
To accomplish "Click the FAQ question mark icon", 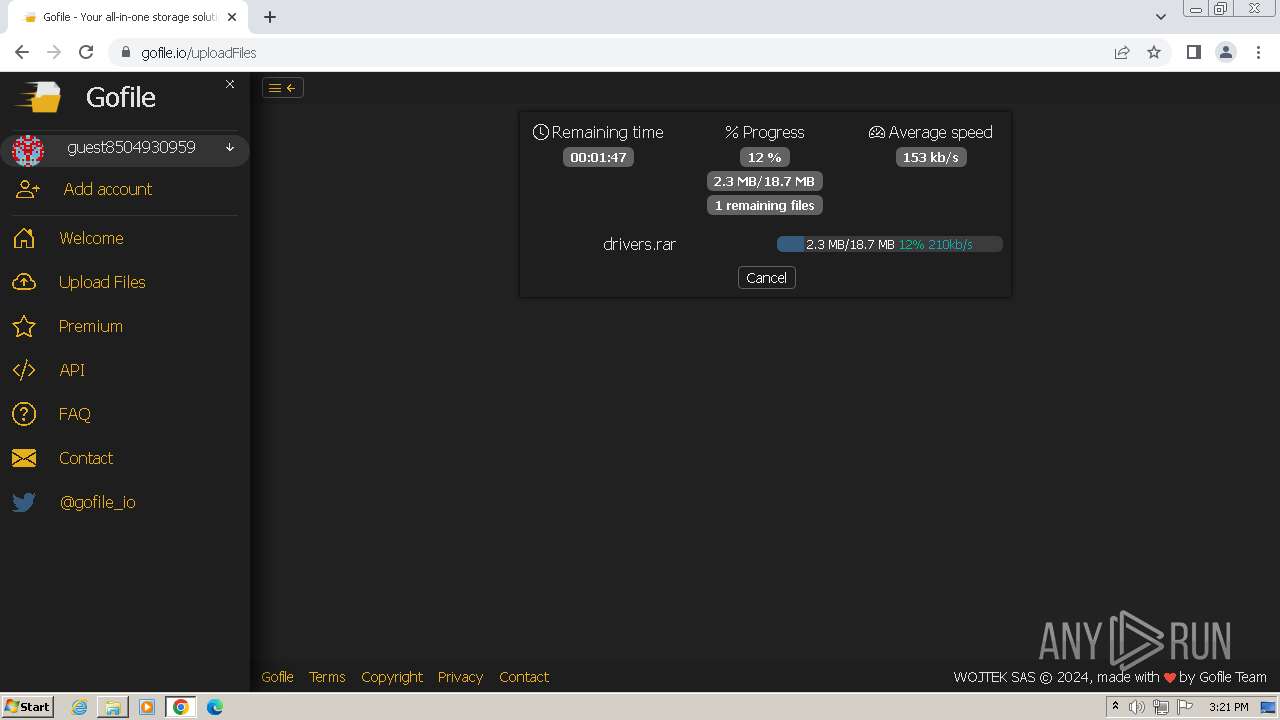I will coord(24,414).
